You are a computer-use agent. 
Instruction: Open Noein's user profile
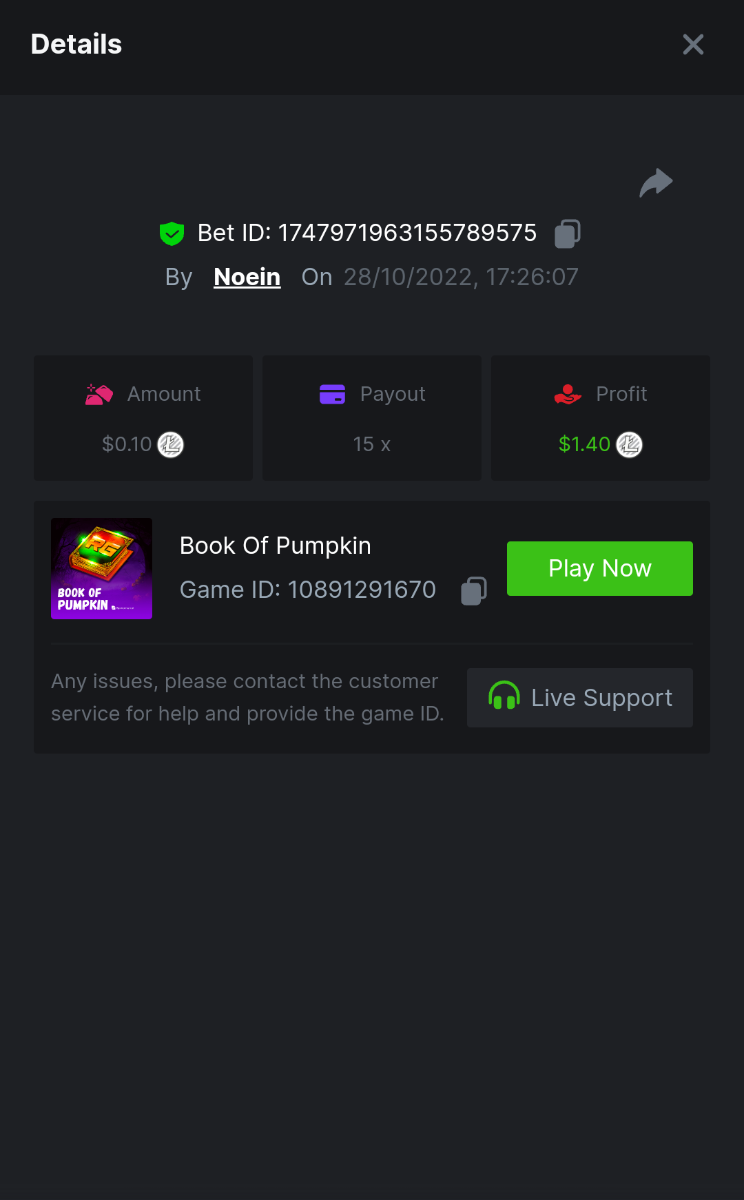point(247,277)
